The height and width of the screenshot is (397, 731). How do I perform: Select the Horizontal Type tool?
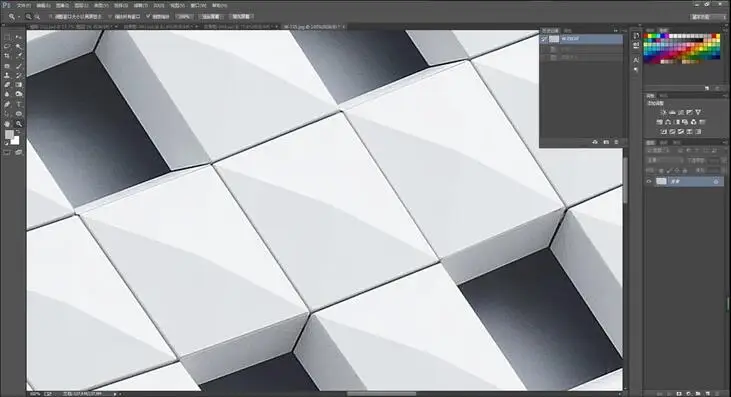coord(19,104)
